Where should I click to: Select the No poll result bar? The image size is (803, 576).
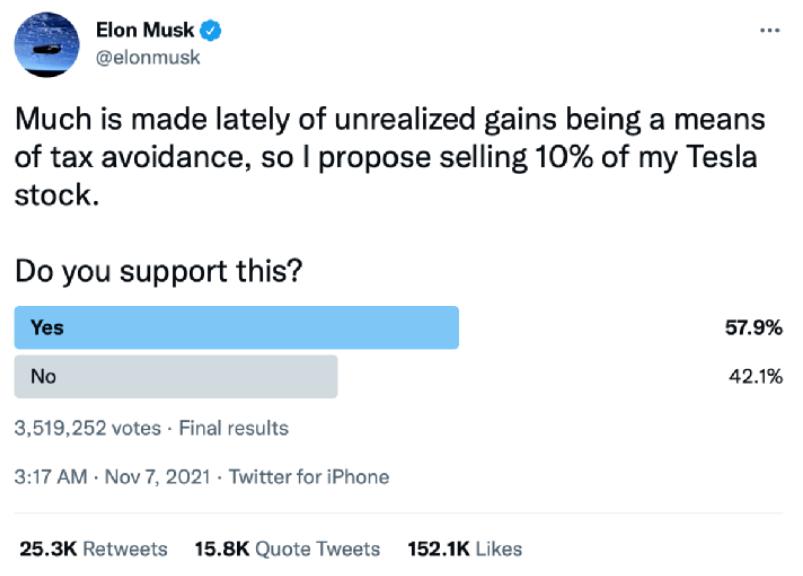coord(176,377)
